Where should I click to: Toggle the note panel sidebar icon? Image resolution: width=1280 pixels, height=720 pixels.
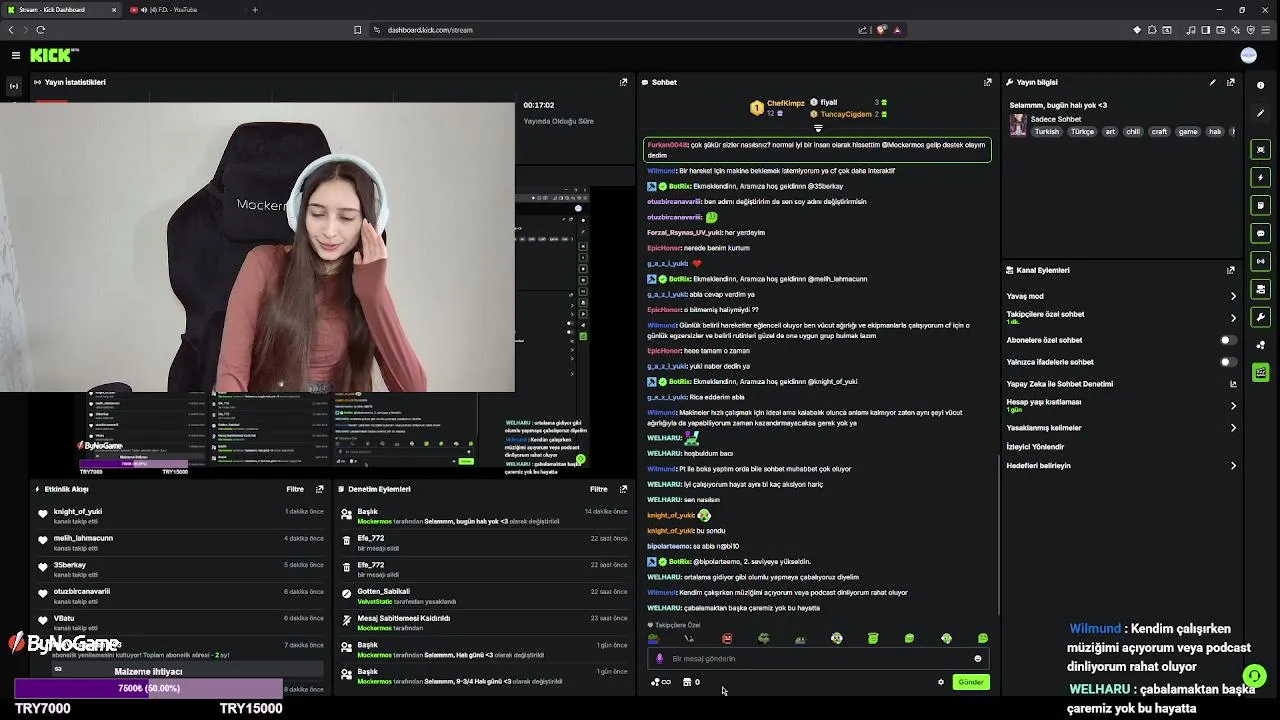pyautogui.click(x=1260, y=205)
